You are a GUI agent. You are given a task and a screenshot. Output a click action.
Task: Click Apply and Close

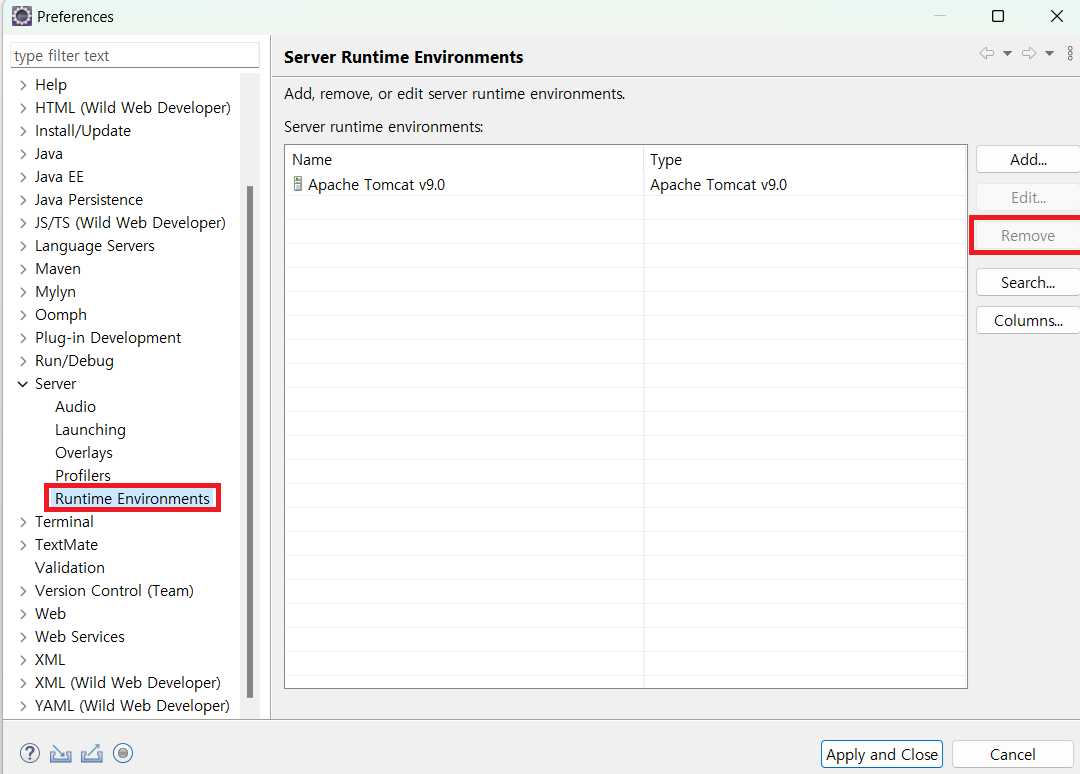tap(882, 754)
